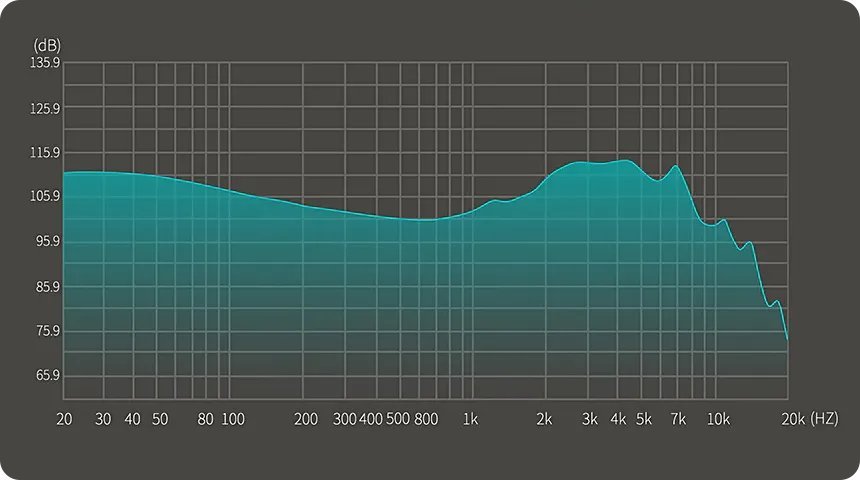Click the 85.9 dB axis value
This screenshot has height=480, width=860.
(x=48, y=287)
